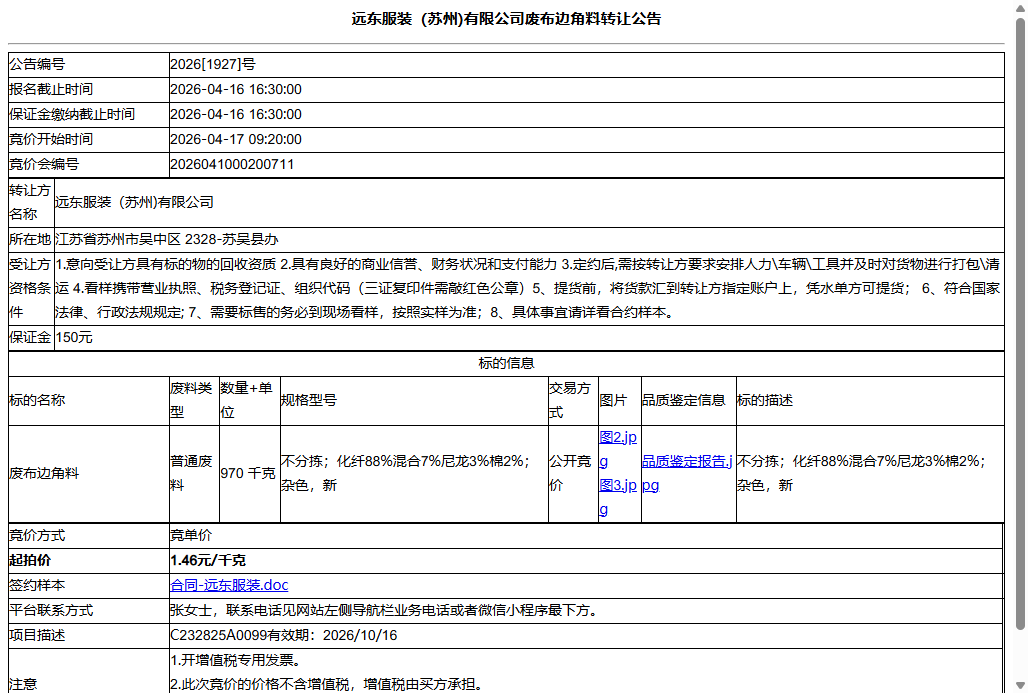Click the 受让方资格条件 label cell

pos(31,288)
